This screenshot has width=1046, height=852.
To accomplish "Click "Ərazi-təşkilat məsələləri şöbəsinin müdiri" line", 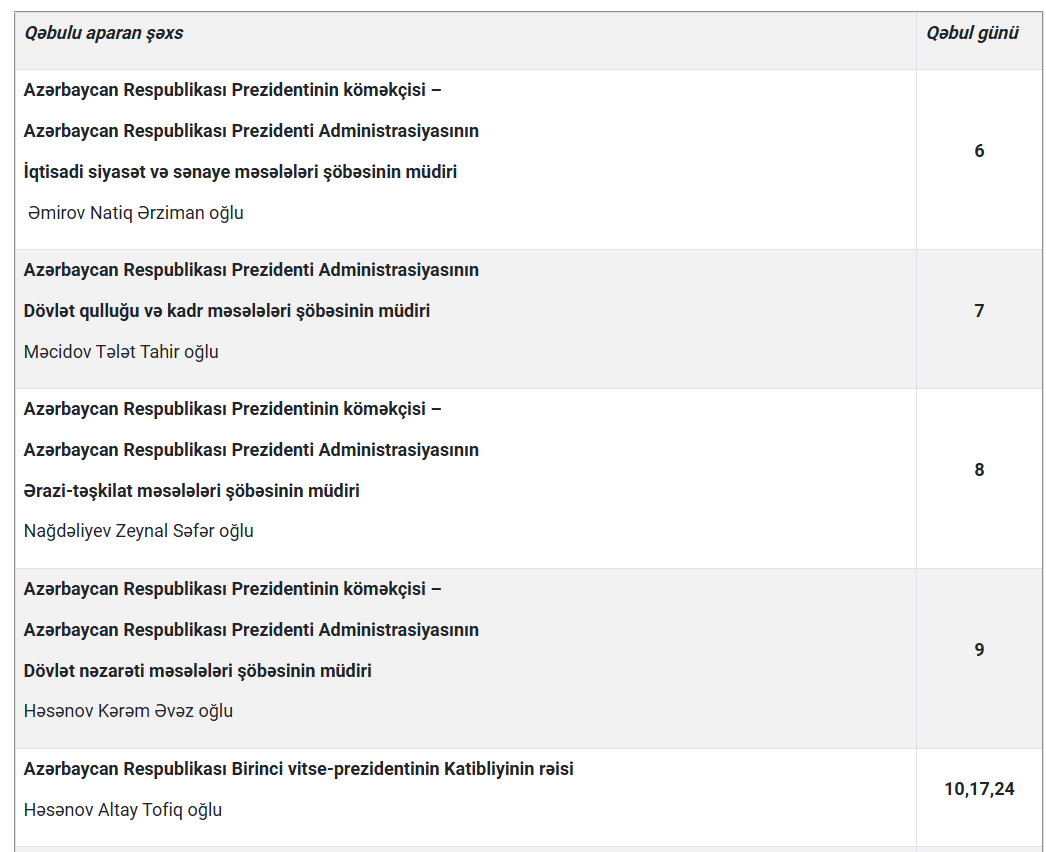I will (x=191, y=491).
